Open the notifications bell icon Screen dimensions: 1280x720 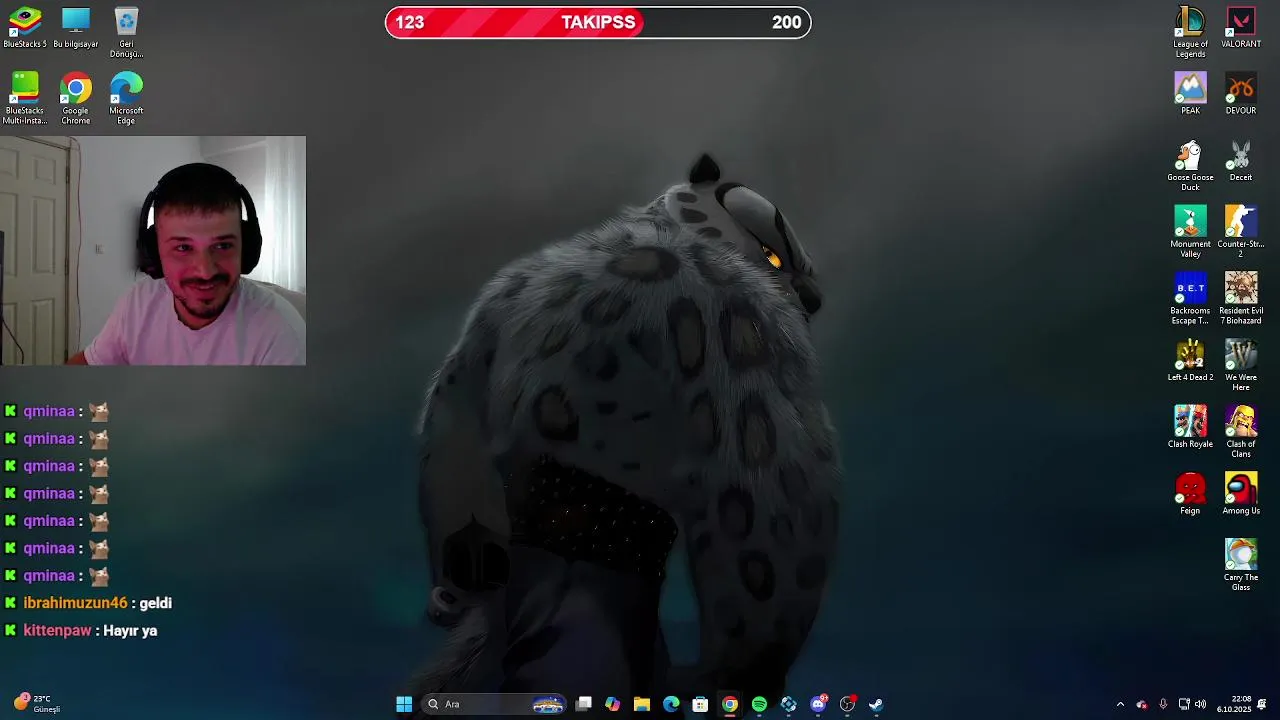(1262, 704)
